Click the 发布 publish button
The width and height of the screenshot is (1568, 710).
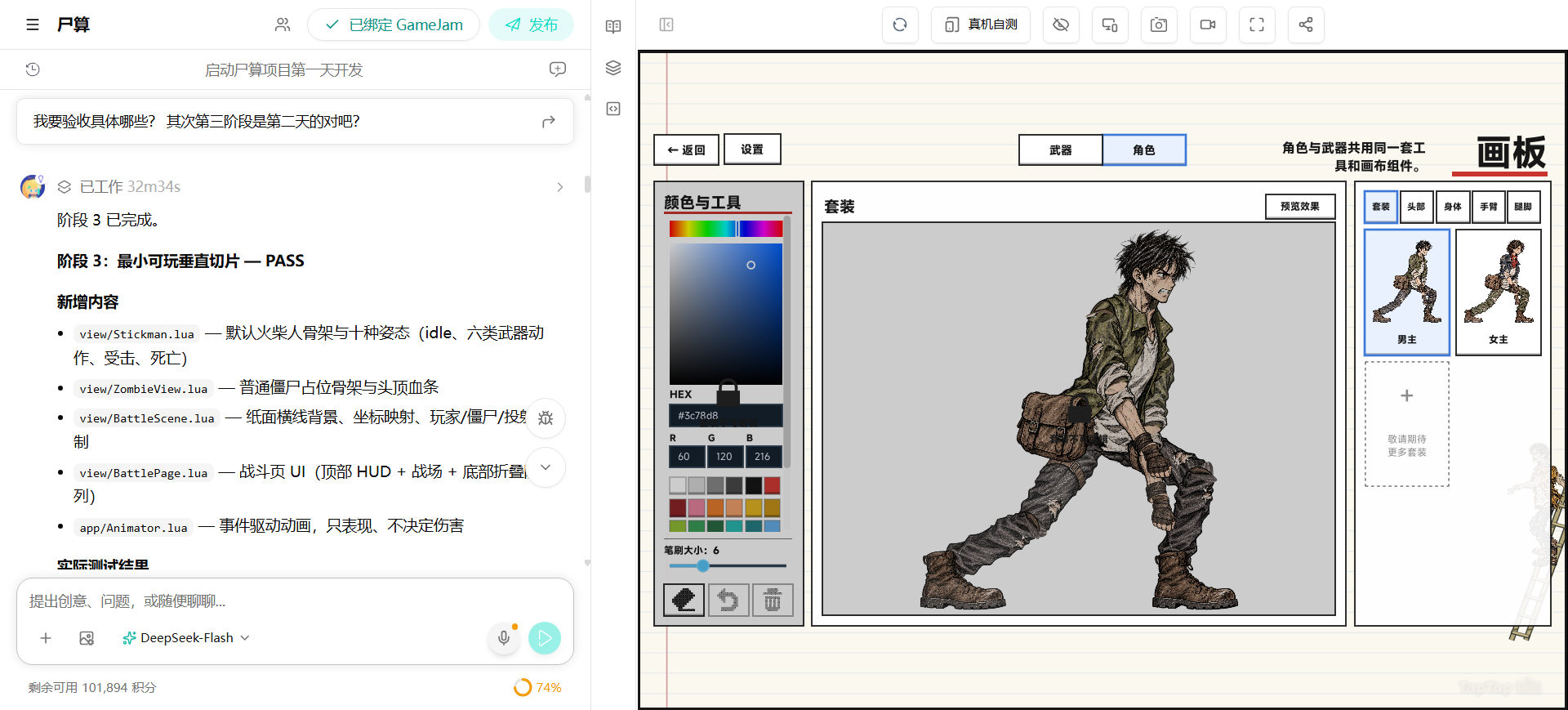[532, 25]
